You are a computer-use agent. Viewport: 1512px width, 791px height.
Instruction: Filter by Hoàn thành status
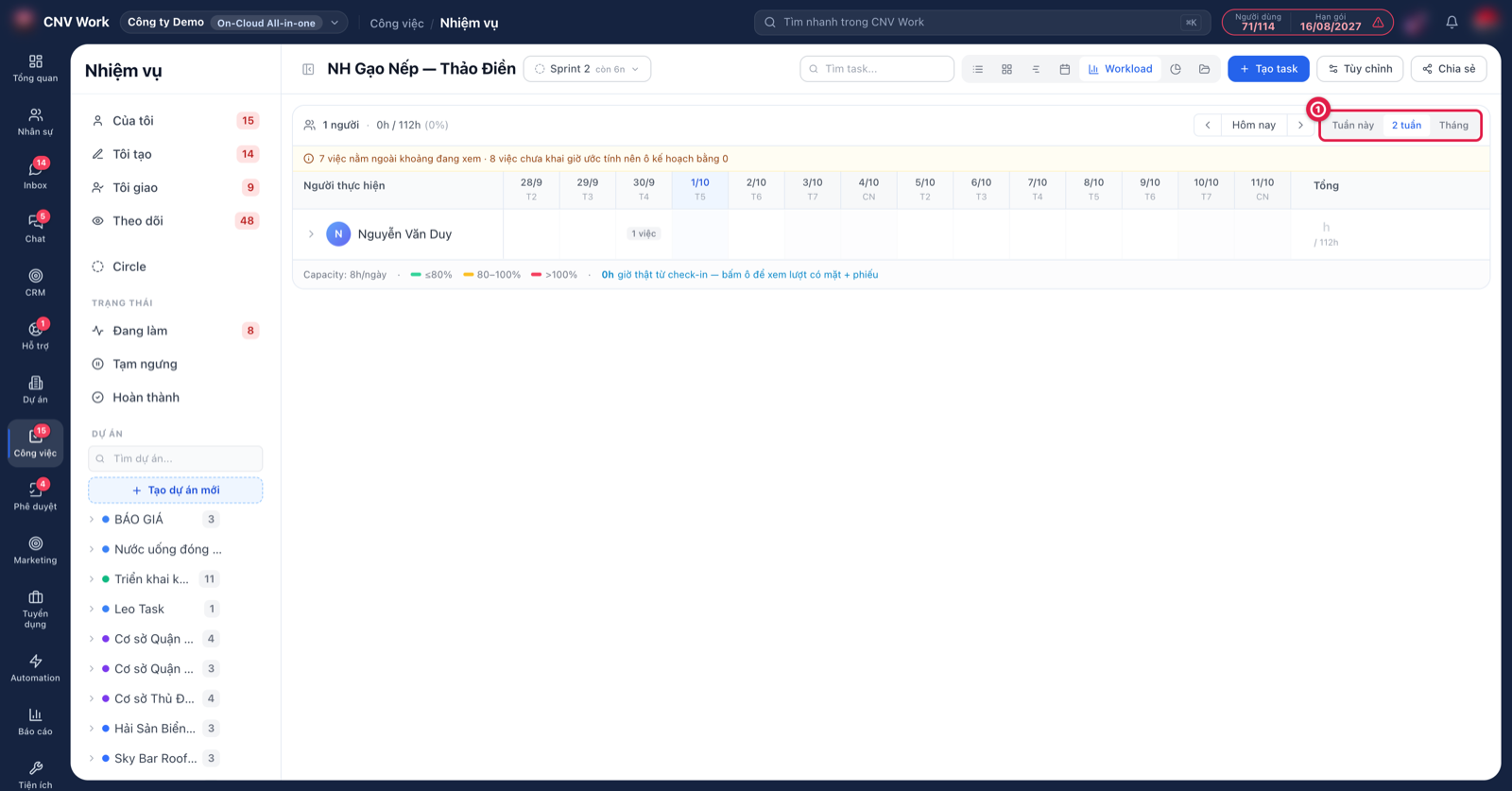point(175,398)
